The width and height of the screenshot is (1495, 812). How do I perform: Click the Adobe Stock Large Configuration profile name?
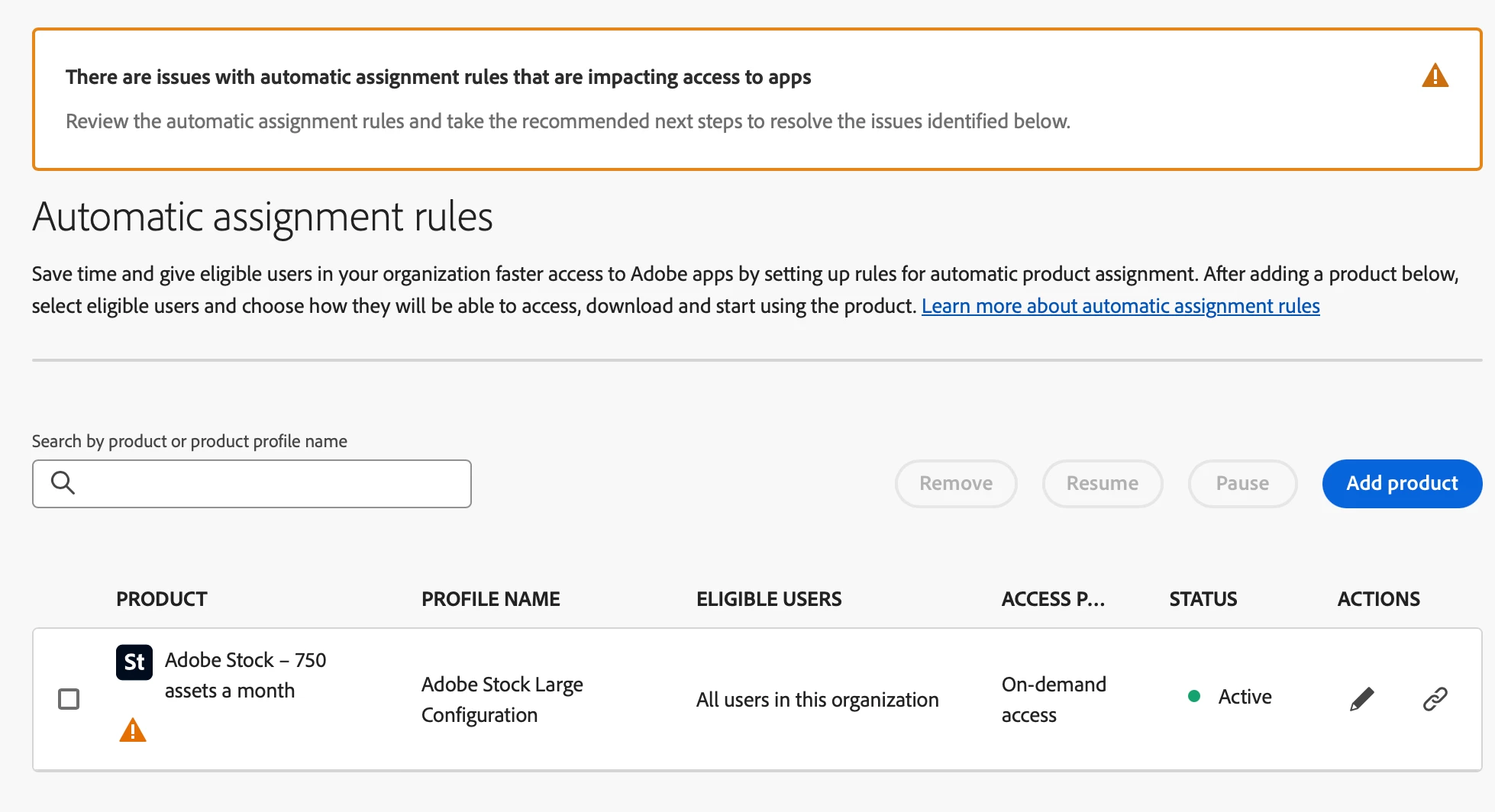[502, 699]
